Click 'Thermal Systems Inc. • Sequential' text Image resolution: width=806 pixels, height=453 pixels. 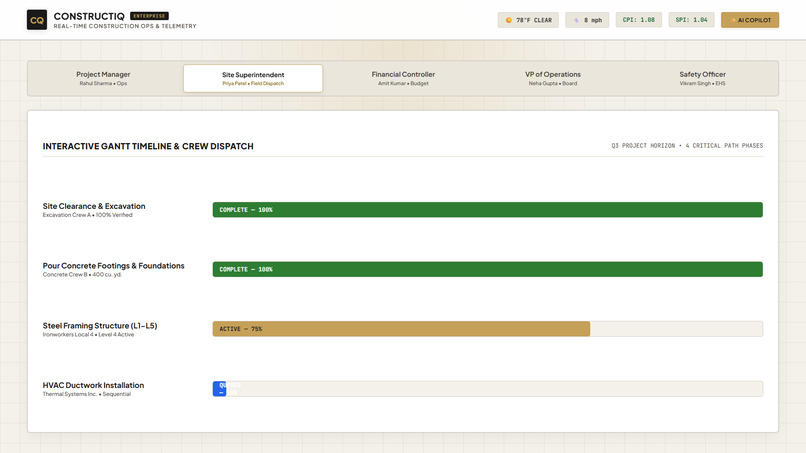87,394
